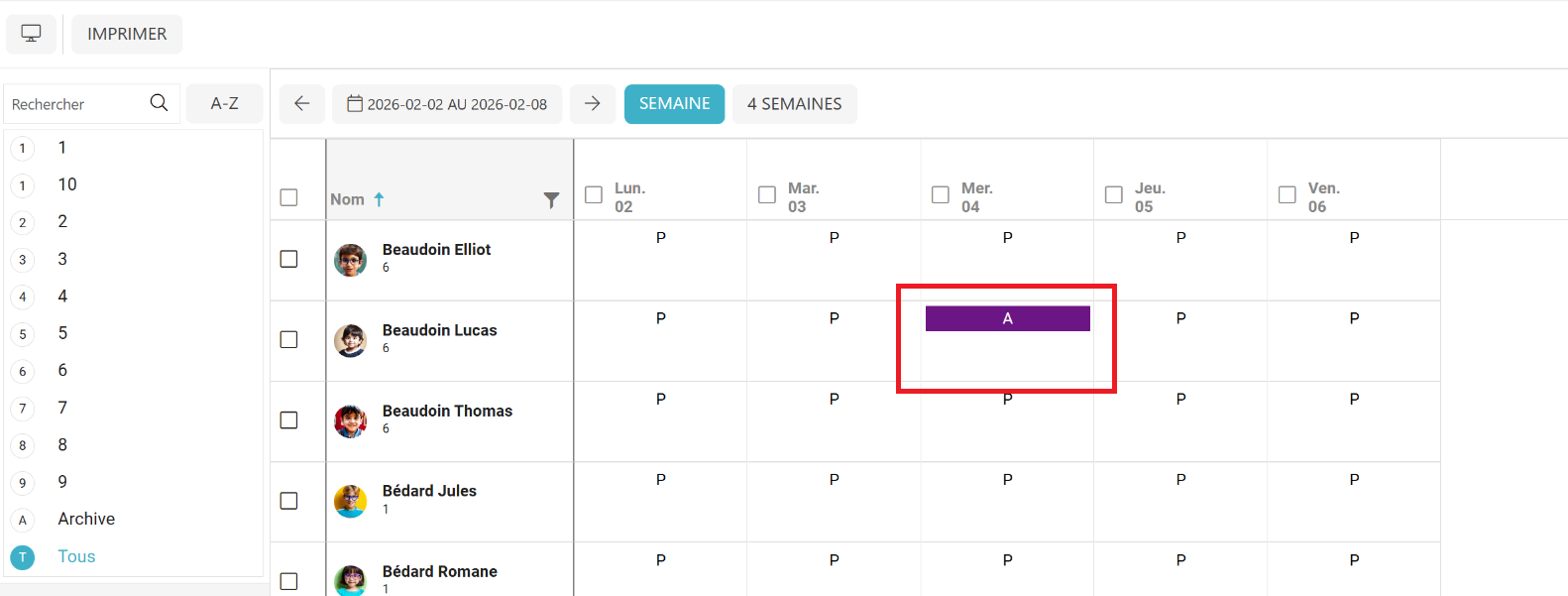This screenshot has width=1568, height=596.
Task: Open the A-Z sort dropdown
Action: pyautogui.click(x=225, y=103)
